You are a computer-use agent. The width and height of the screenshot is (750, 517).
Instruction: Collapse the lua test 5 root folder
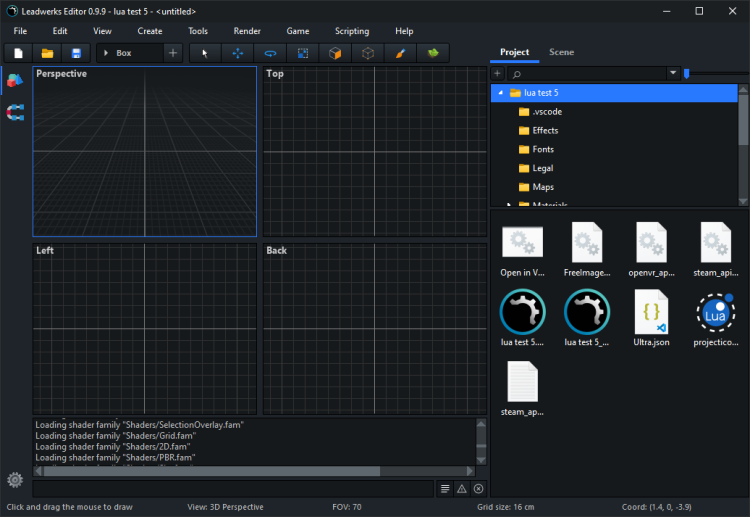pos(499,92)
